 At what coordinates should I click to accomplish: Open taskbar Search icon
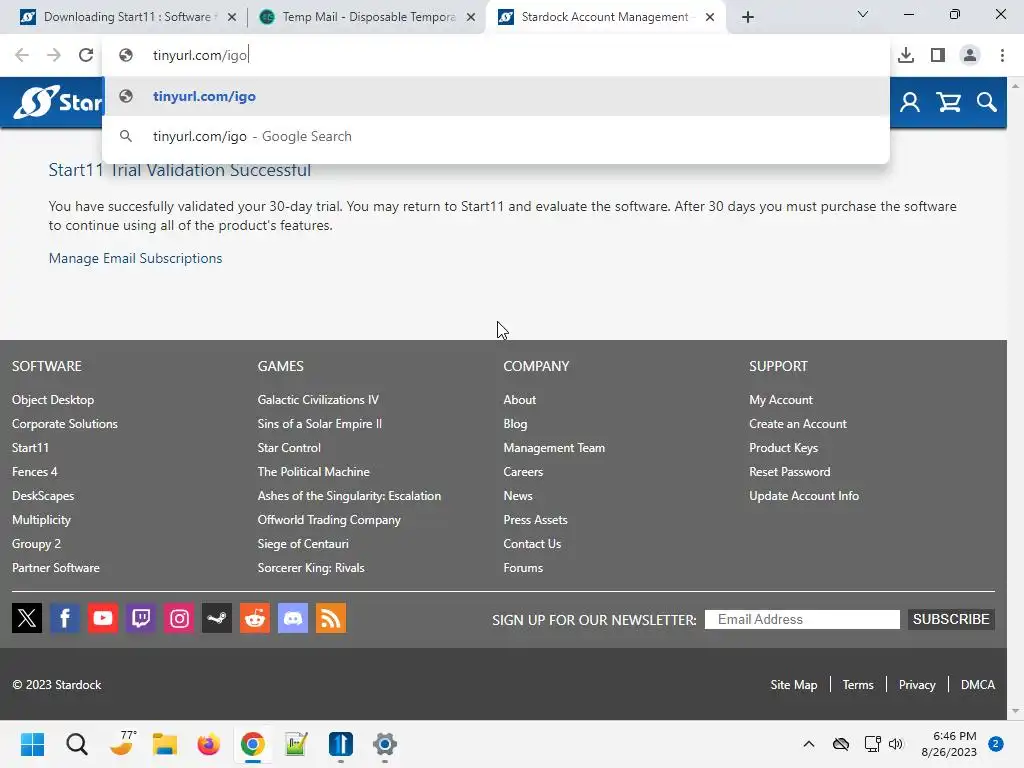76,744
